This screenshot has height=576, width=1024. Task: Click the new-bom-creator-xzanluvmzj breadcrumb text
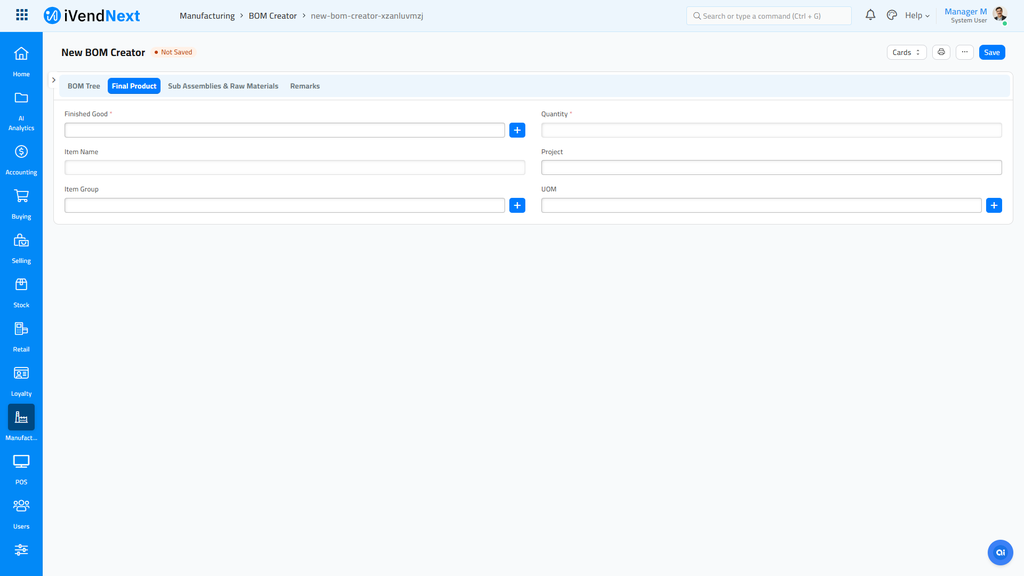(367, 16)
